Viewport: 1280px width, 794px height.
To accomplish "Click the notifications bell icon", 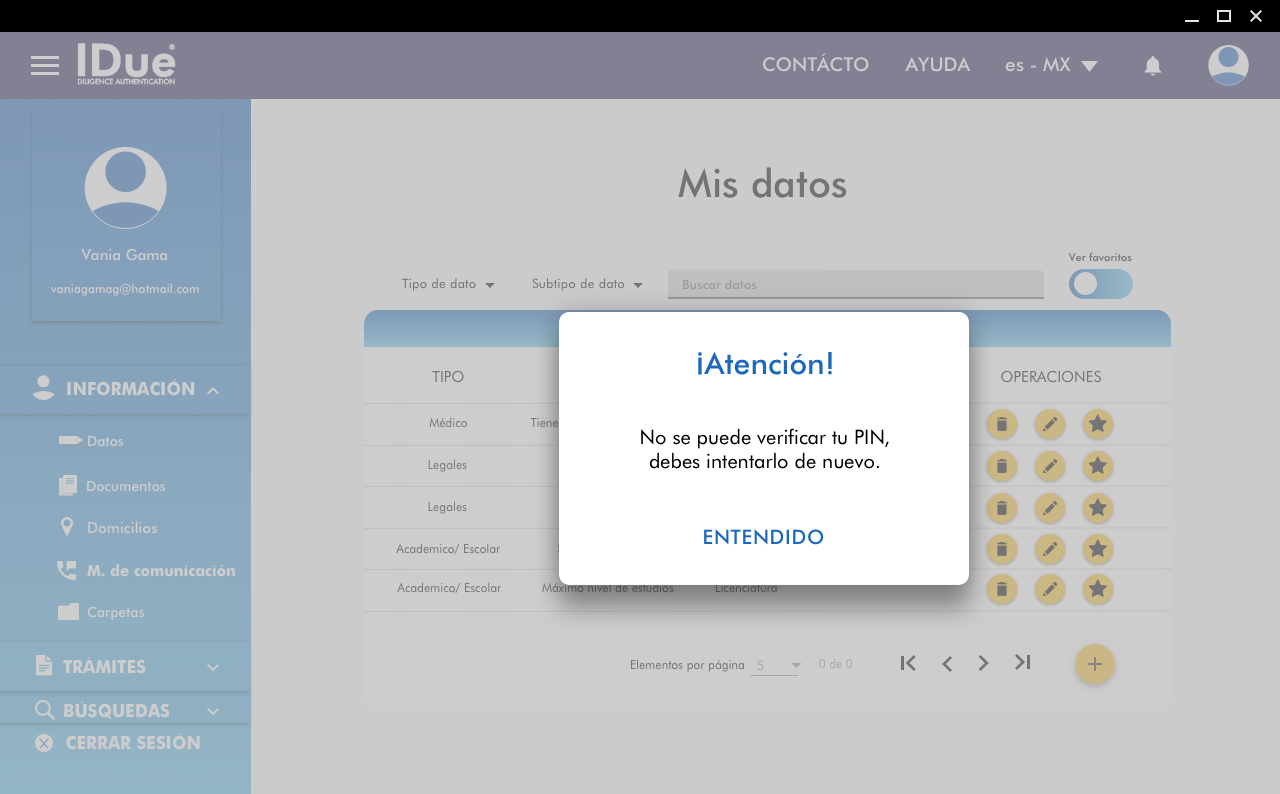I will point(1152,66).
